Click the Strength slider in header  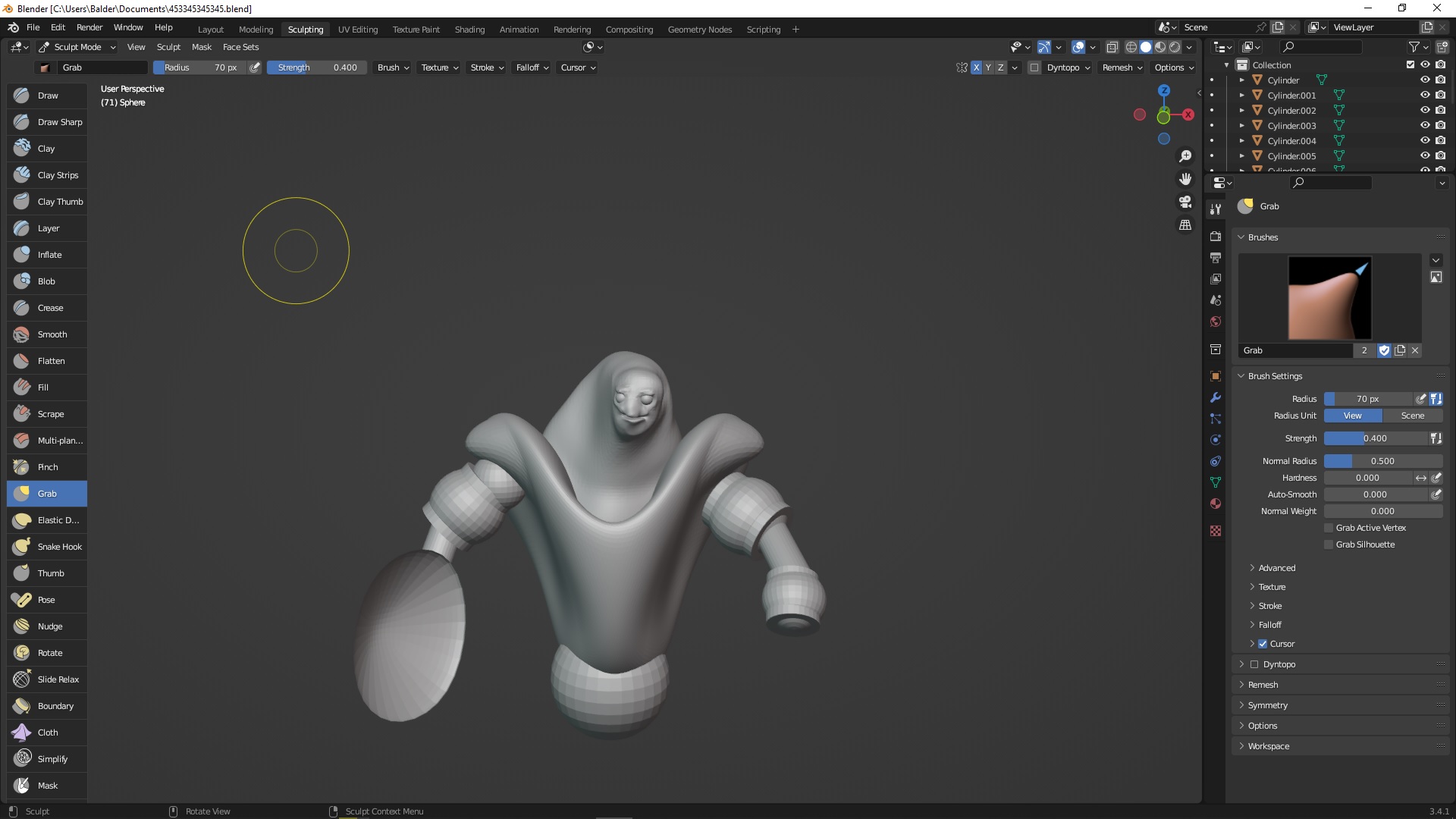click(x=317, y=67)
